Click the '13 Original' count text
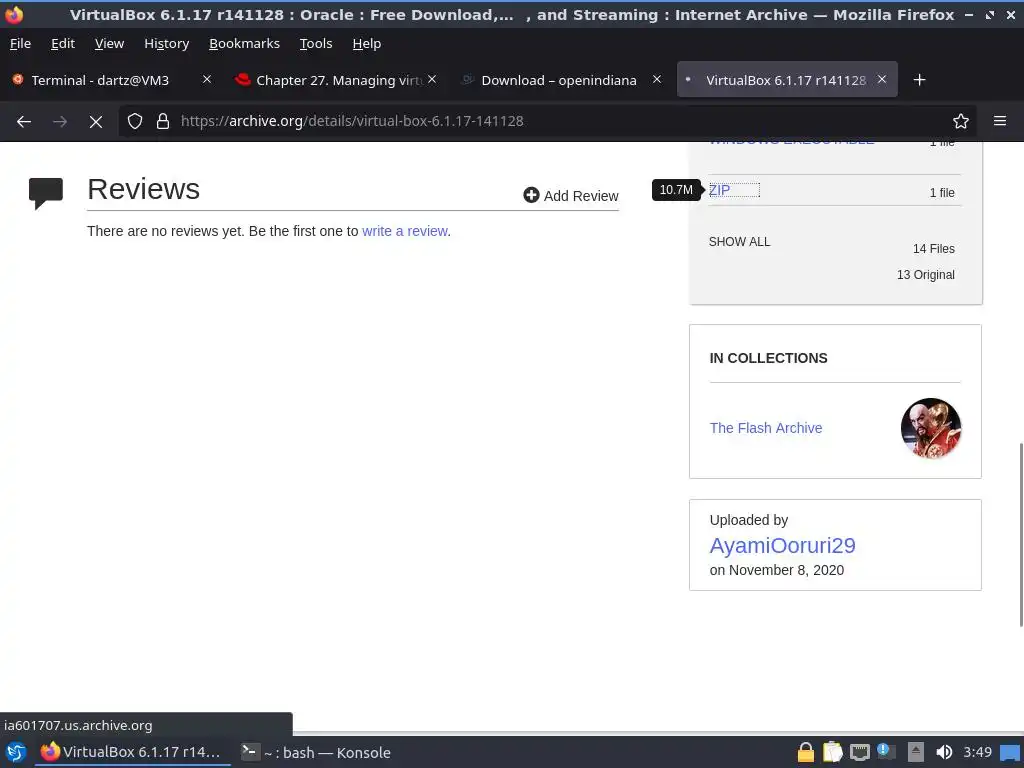Image resolution: width=1024 pixels, height=768 pixels. click(925, 275)
